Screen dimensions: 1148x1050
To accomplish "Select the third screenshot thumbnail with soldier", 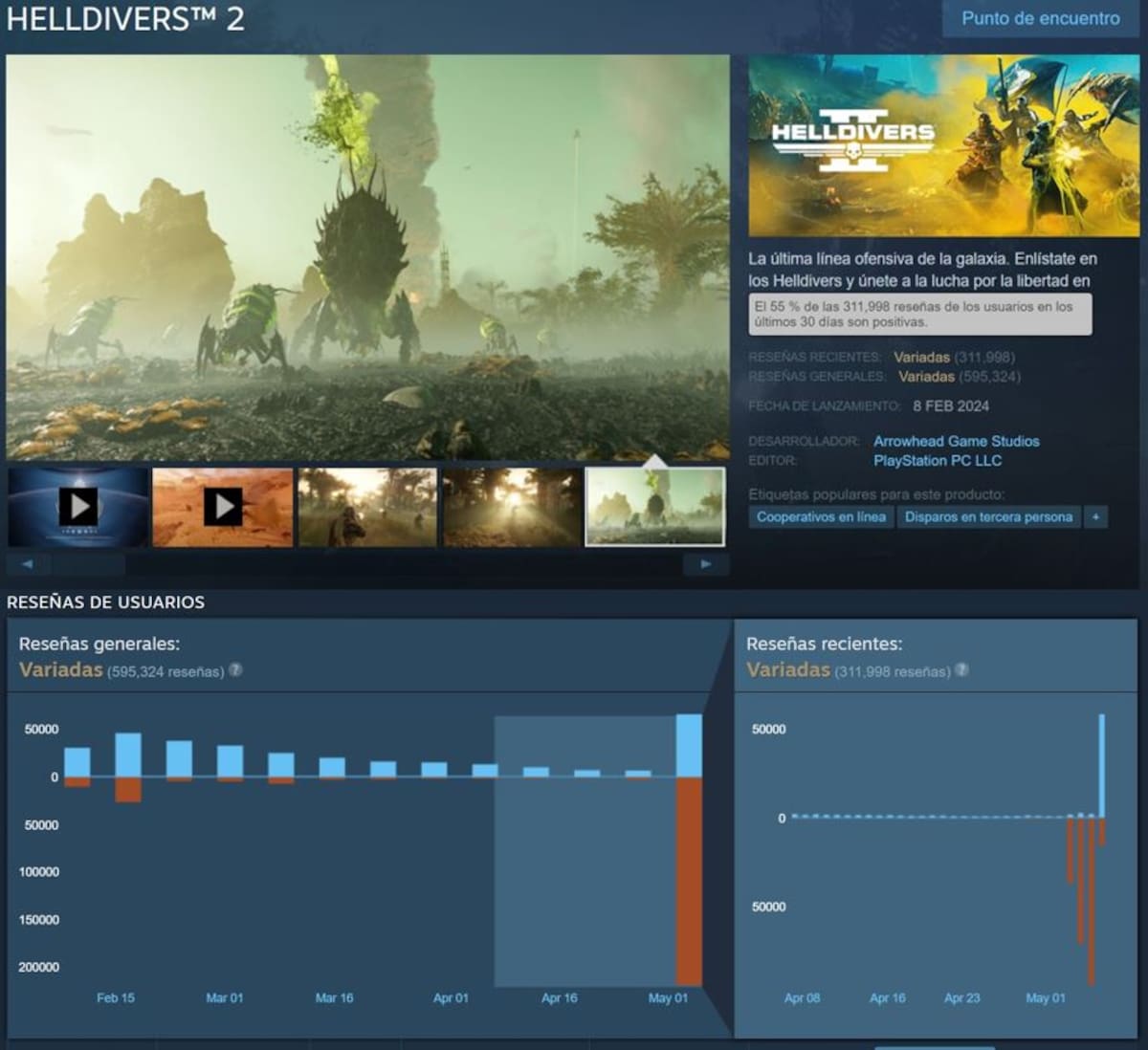I will [x=367, y=507].
